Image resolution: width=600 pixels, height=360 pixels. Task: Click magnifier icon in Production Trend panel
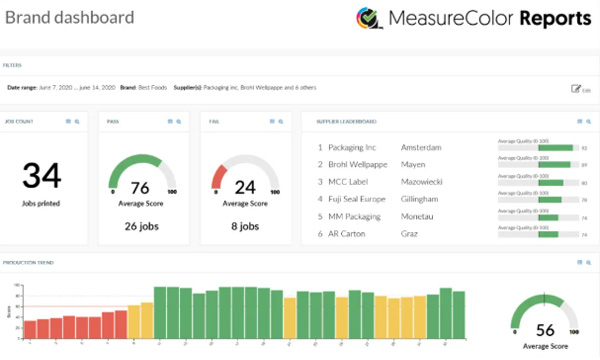point(589,262)
